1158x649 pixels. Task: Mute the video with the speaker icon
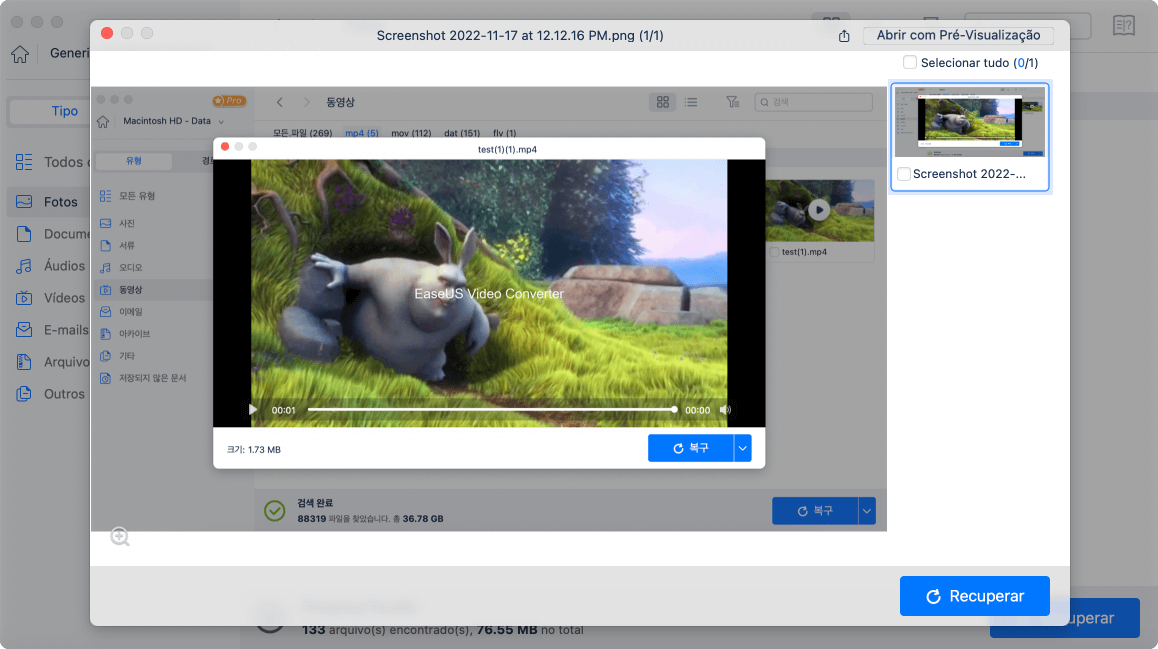point(725,410)
